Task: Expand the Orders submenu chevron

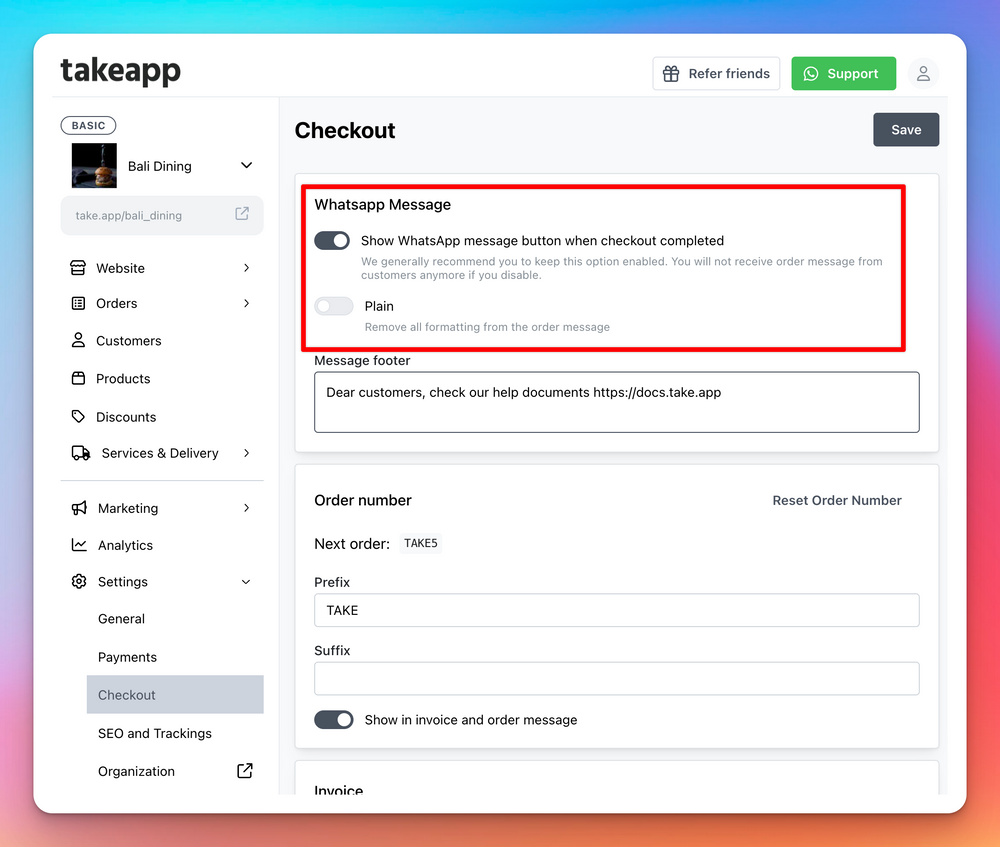Action: 246,303
